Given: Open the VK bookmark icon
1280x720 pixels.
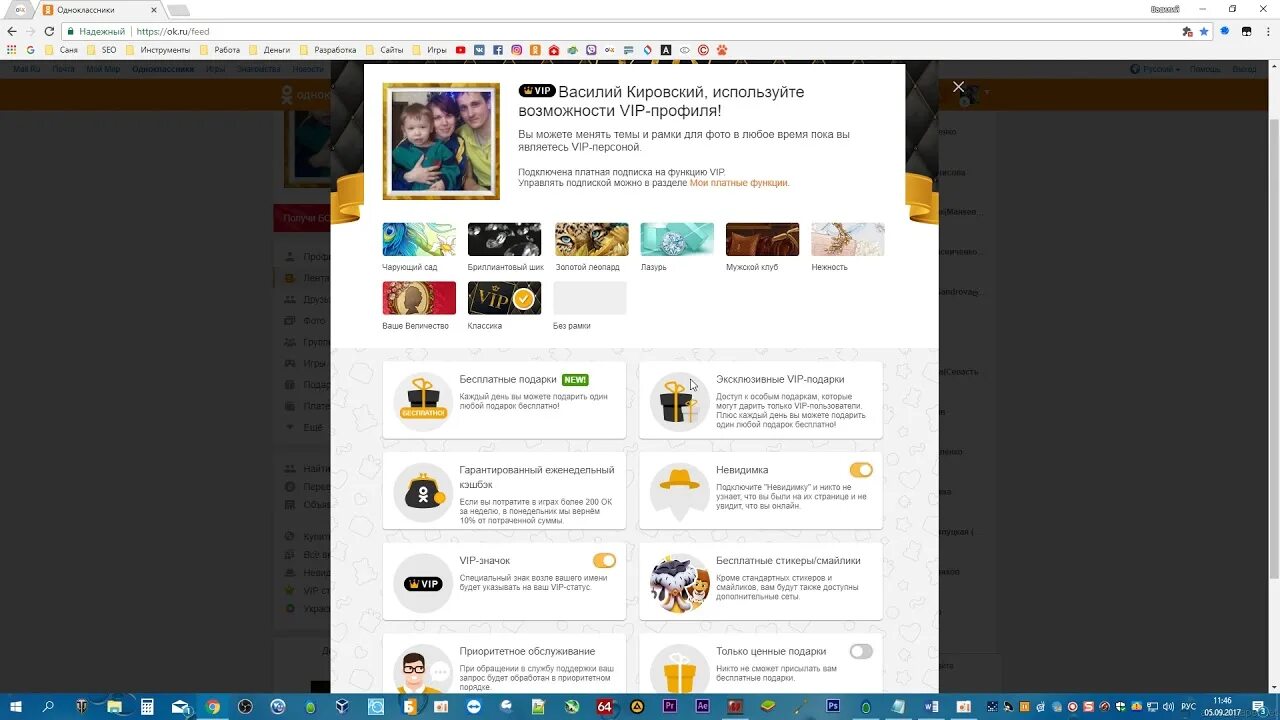Looking at the screenshot, I should click(x=480, y=50).
